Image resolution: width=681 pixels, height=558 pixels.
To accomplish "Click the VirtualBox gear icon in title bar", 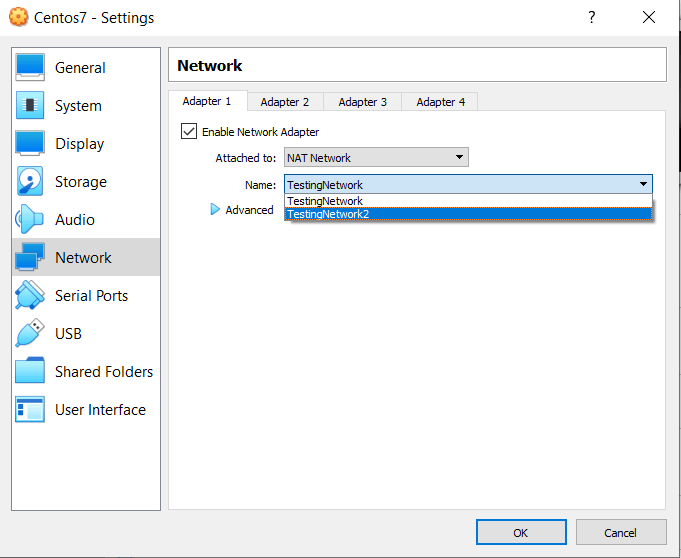I will tap(18, 17).
